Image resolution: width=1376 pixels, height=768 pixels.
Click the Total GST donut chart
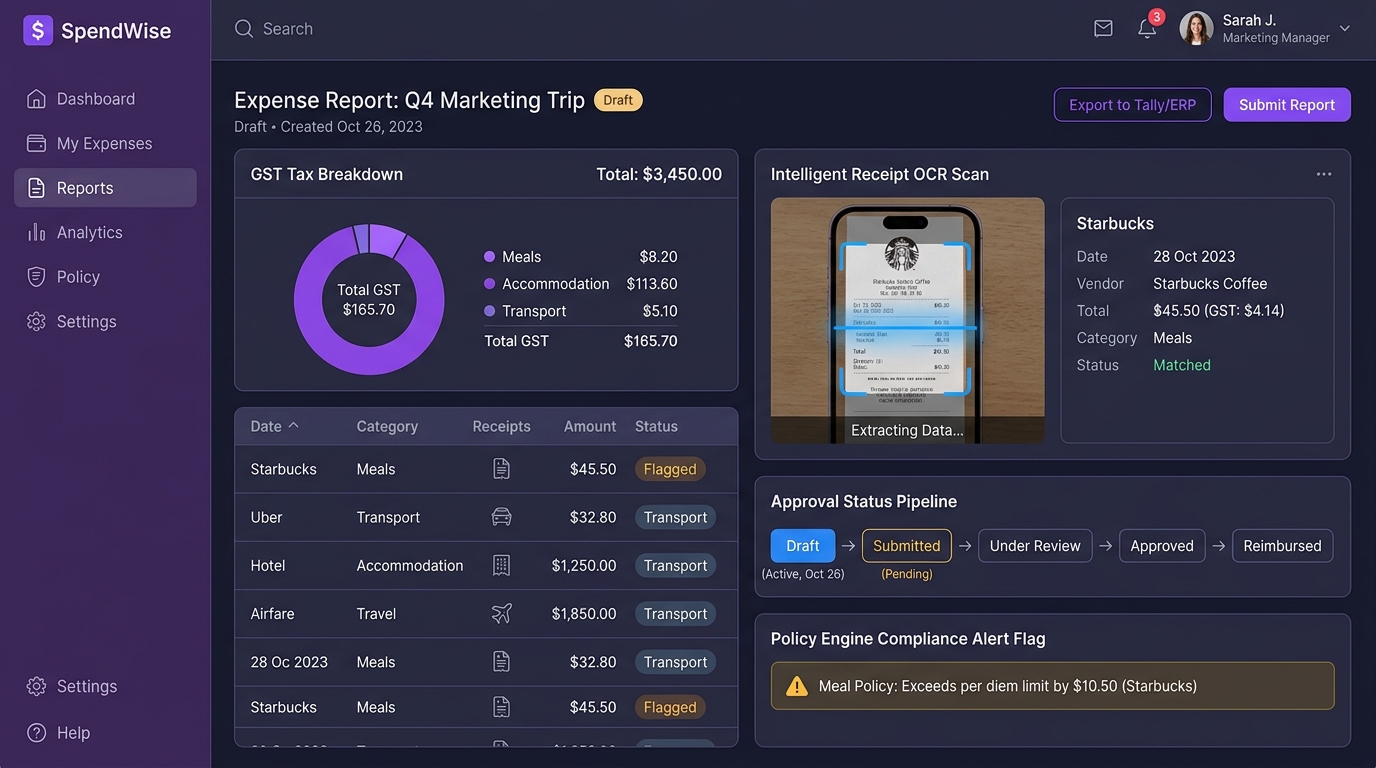click(x=369, y=300)
